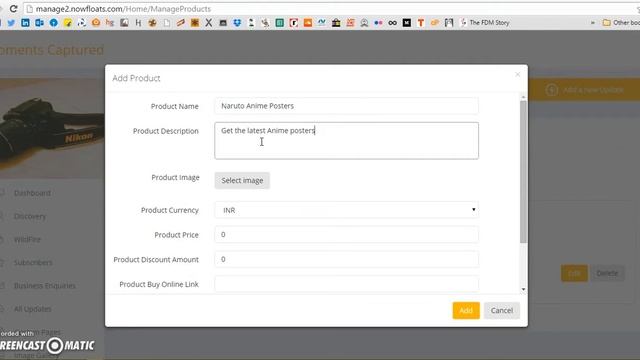Open the 'hg' bookmark icon
This screenshot has width=640, height=360.
click(x=110, y=23)
